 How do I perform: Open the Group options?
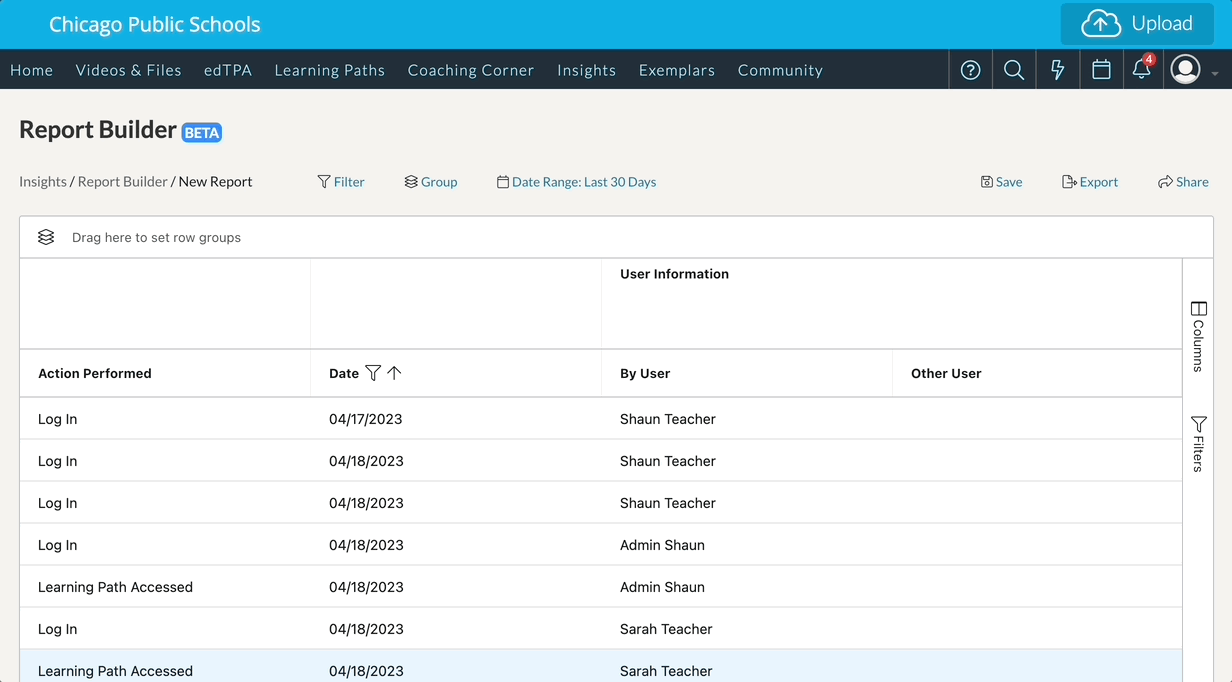[431, 182]
